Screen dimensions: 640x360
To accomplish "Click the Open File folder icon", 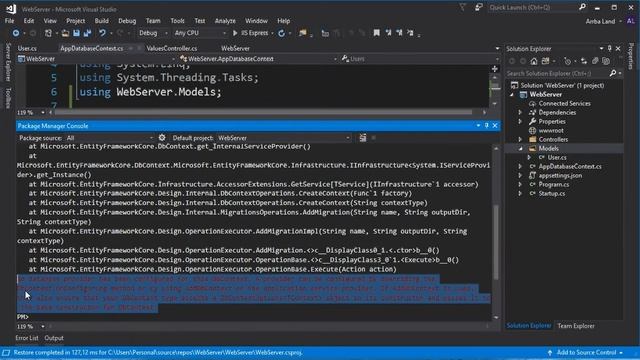I will tap(65, 33).
